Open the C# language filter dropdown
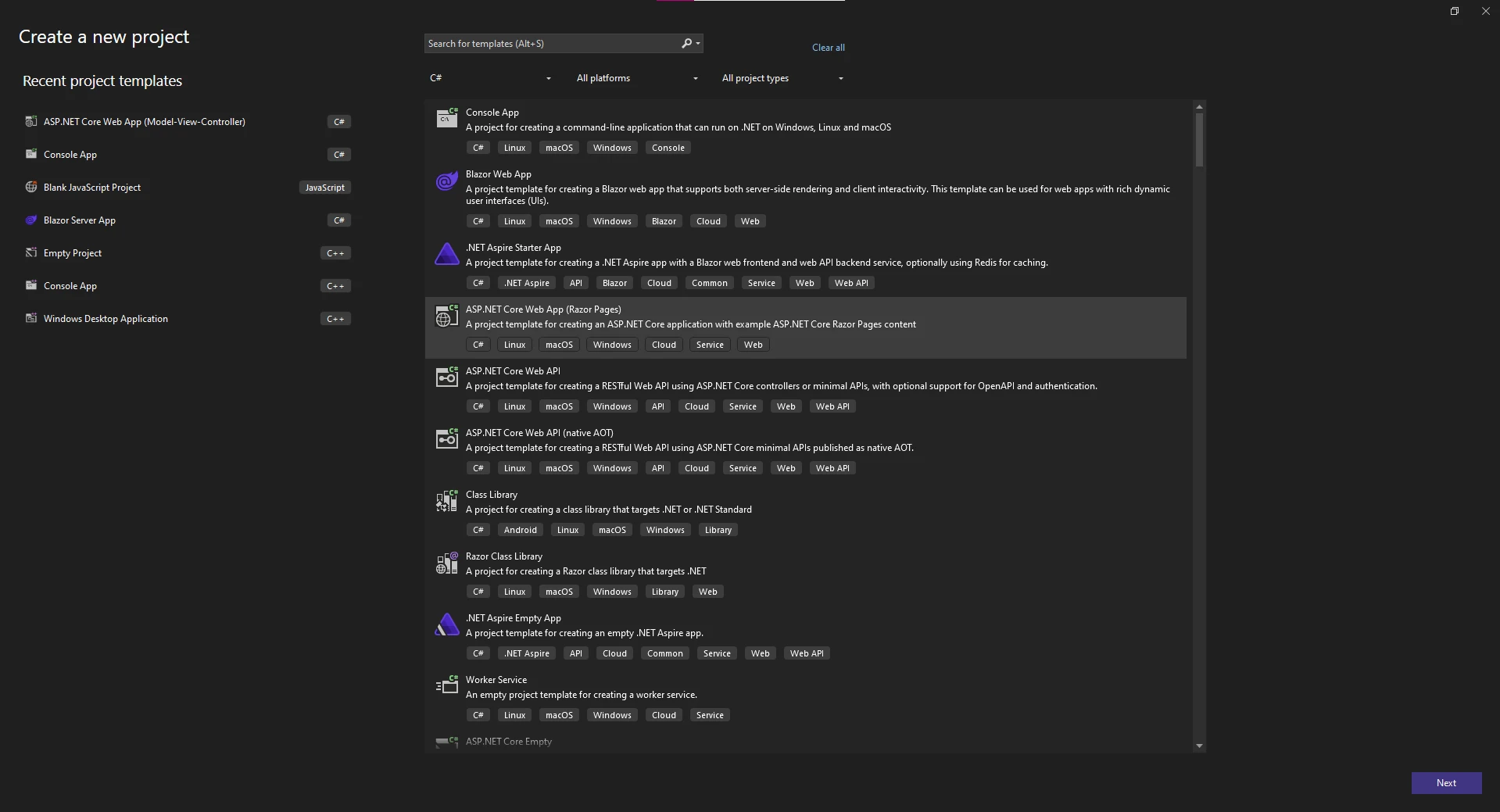Image resolution: width=1500 pixels, height=812 pixels. point(490,78)
